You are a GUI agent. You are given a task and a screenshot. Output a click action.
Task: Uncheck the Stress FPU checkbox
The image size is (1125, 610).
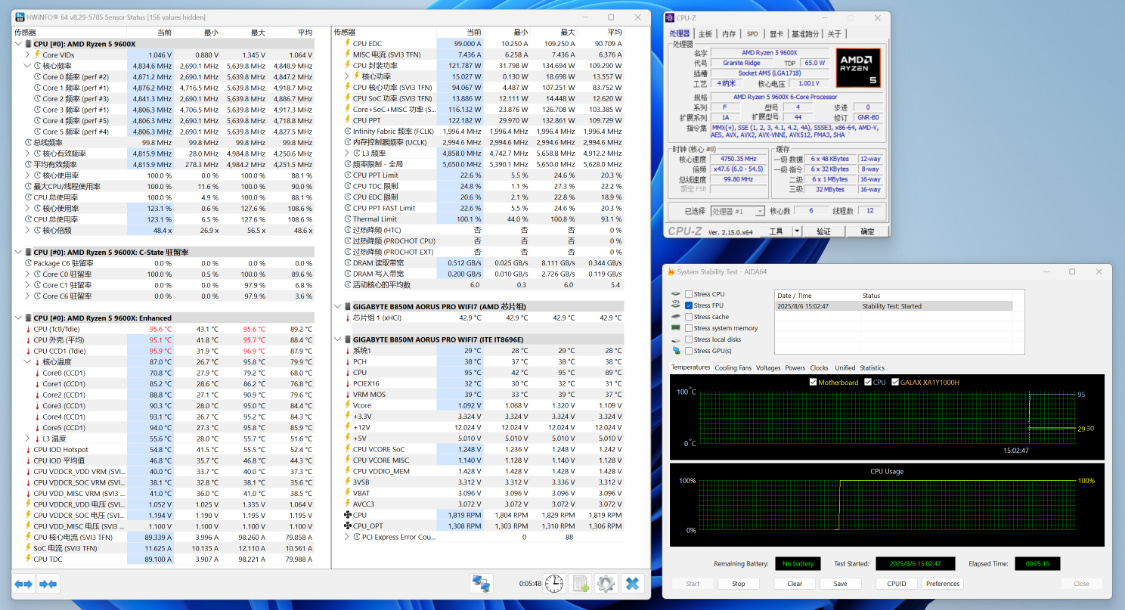coord(689,306)
